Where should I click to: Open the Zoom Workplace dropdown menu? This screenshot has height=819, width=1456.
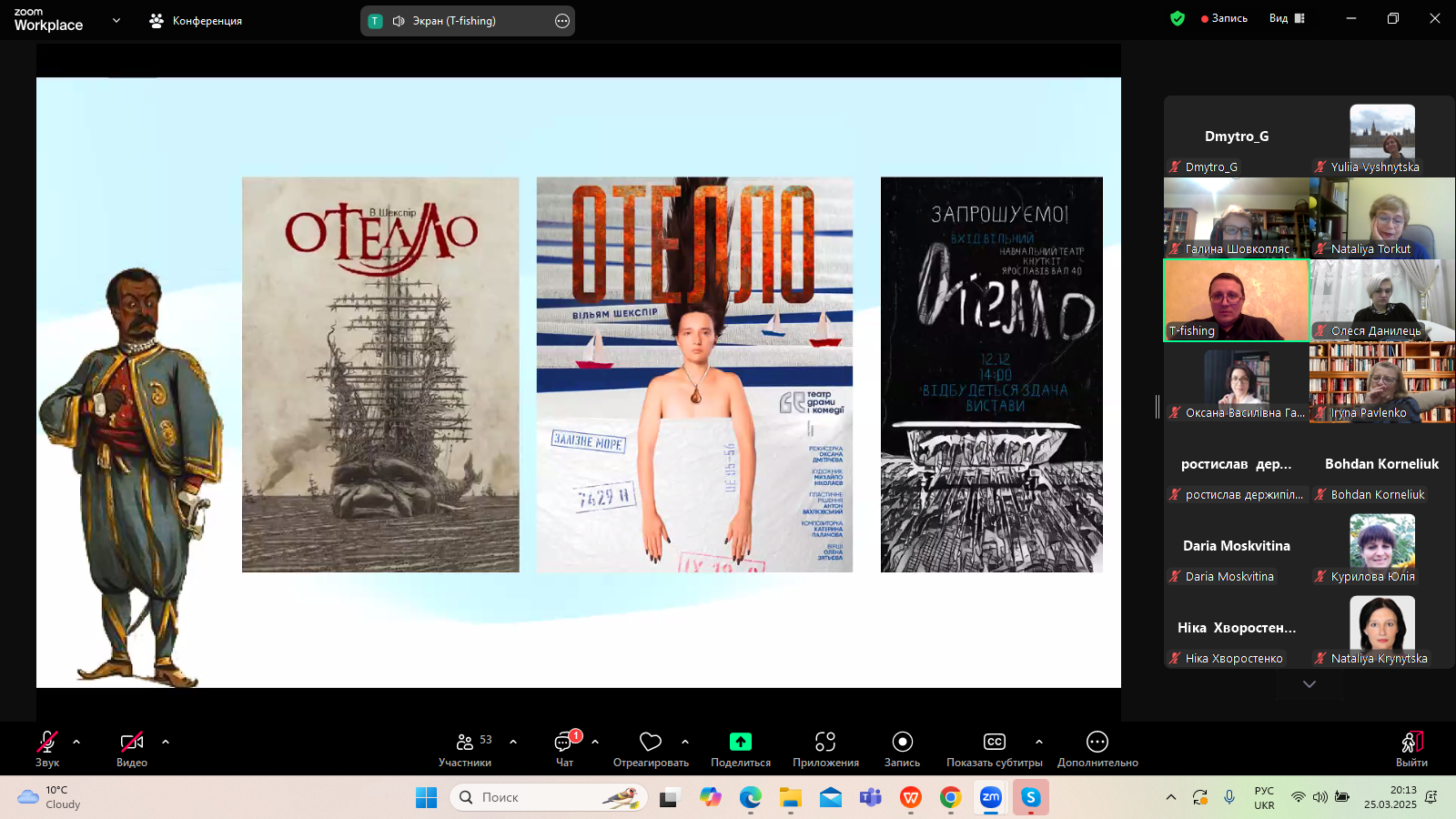[x=116, y=20]
